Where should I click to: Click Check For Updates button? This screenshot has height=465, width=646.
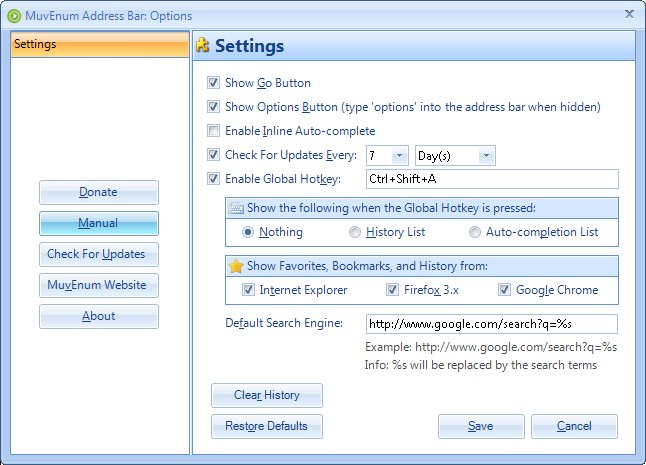tap(99, 254)
